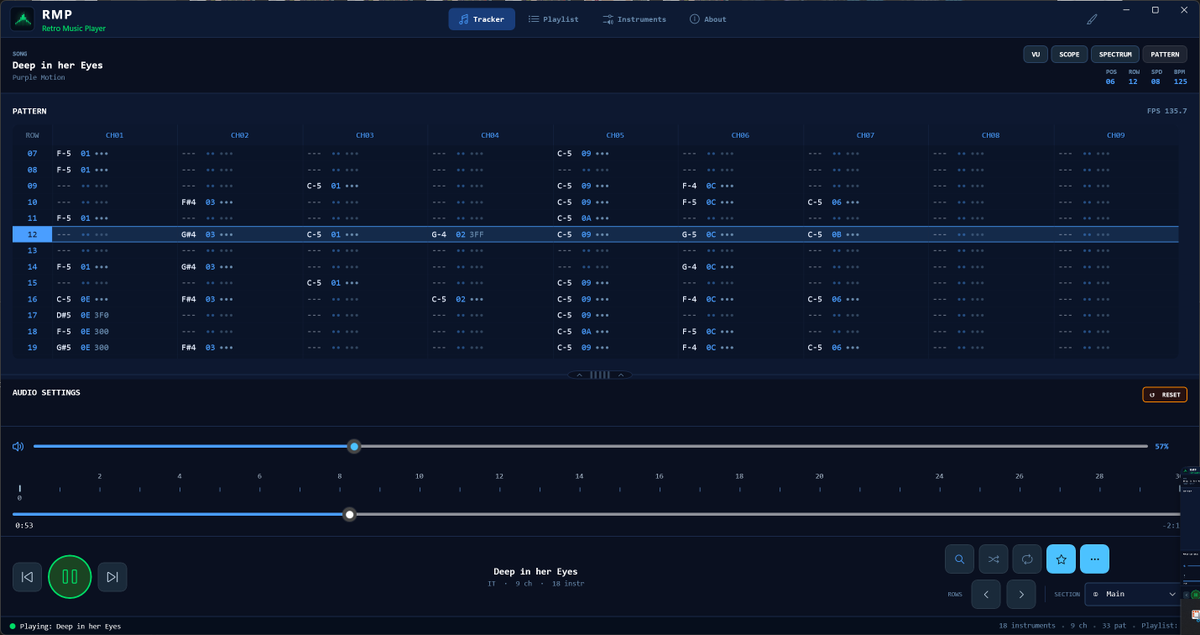Toggle the SPECTRUM view
Viewport: 1200px width, 635px height.
pyautogui.click(x=1115, y=54)
